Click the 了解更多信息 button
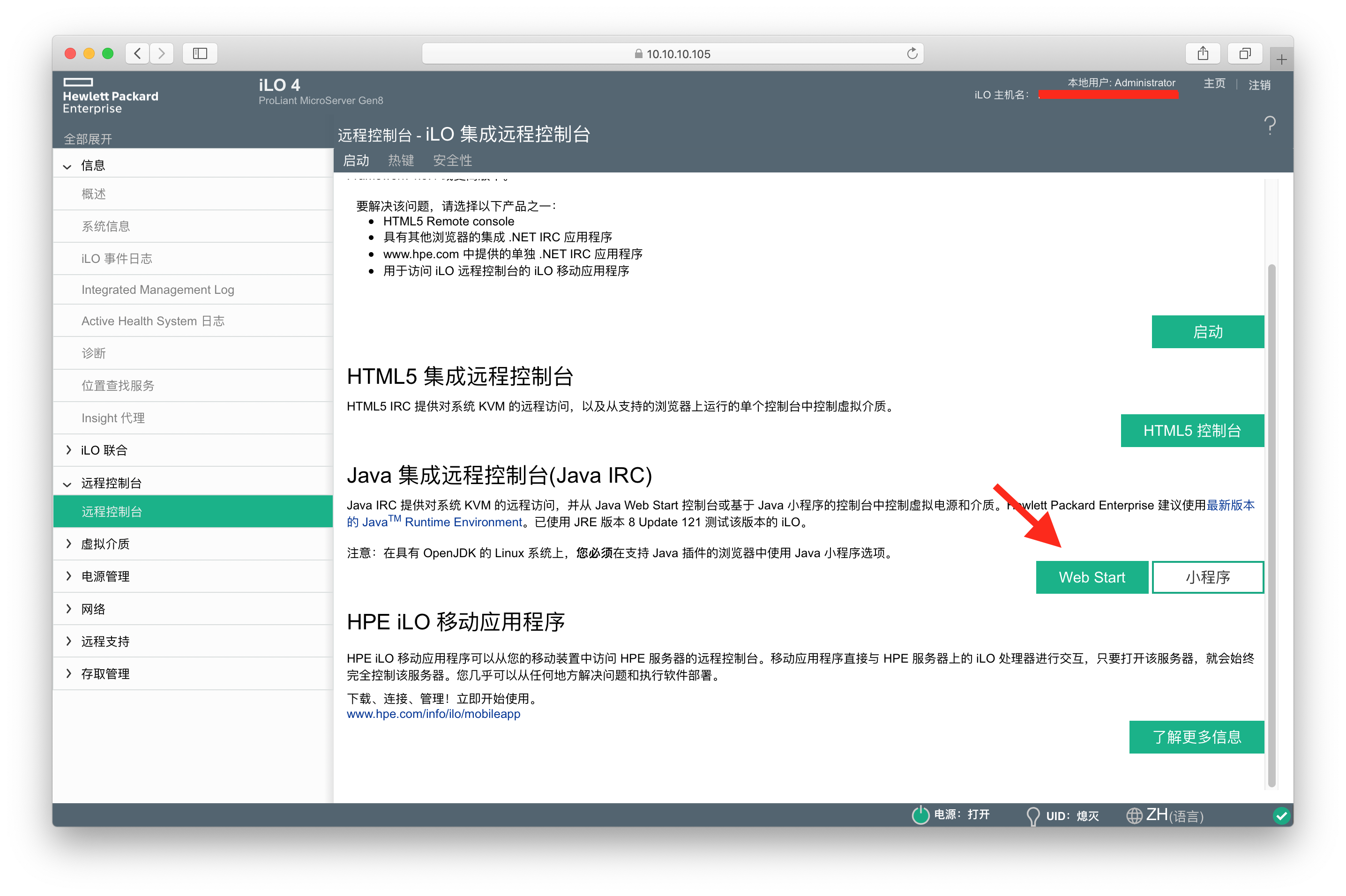1346x896 pixels. [1196, 737]
